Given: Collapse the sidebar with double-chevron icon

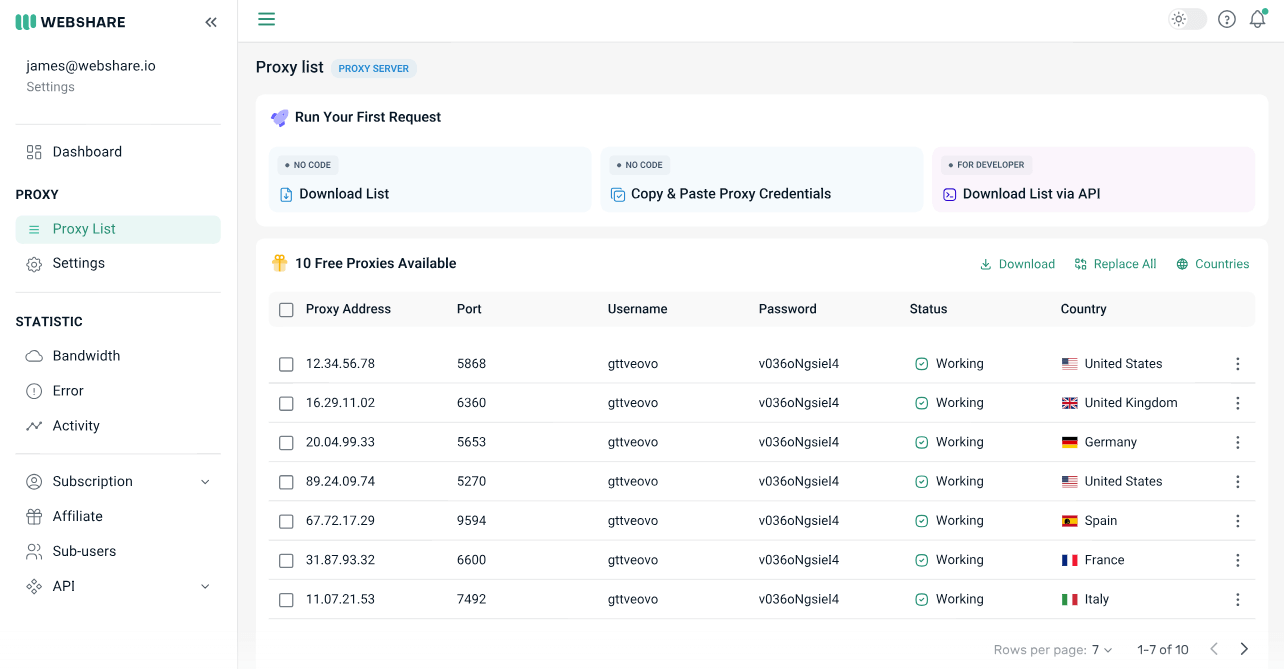Looking at the screenshot, I should click(211, 22).
